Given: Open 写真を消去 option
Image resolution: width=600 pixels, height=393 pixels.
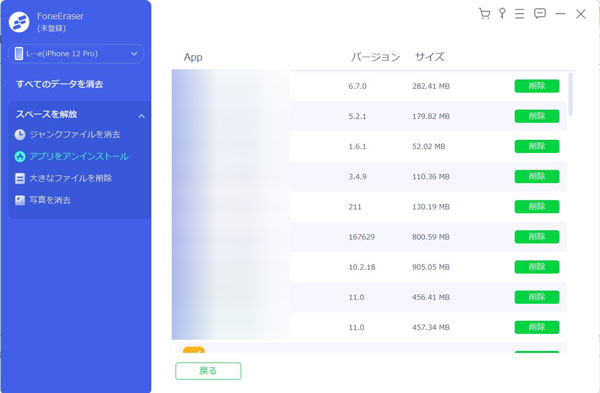Looking at the screenshot, I should click(50, 200).
